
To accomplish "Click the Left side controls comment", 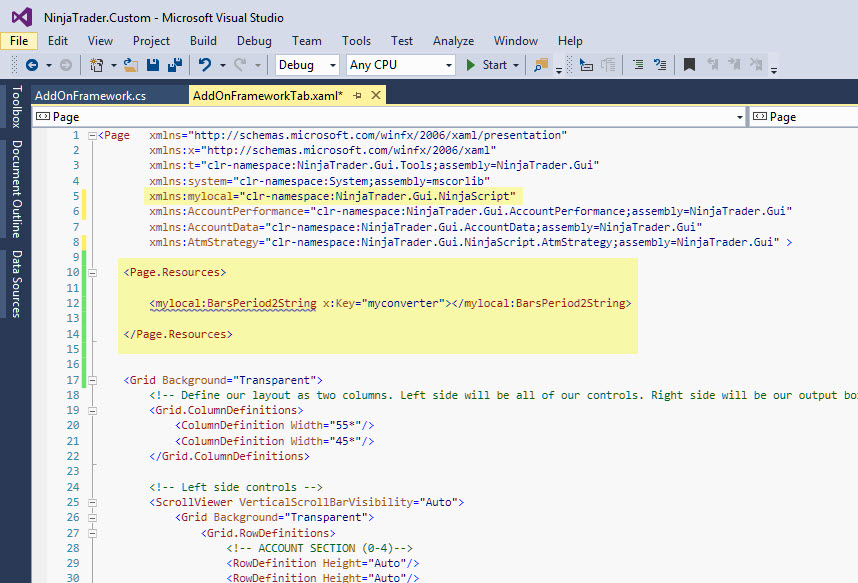I will pos(236,487).
